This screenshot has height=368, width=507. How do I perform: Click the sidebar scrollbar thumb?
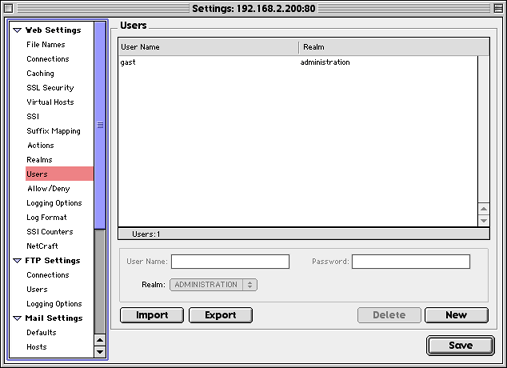pyautogui.click(x=100, y=125)
